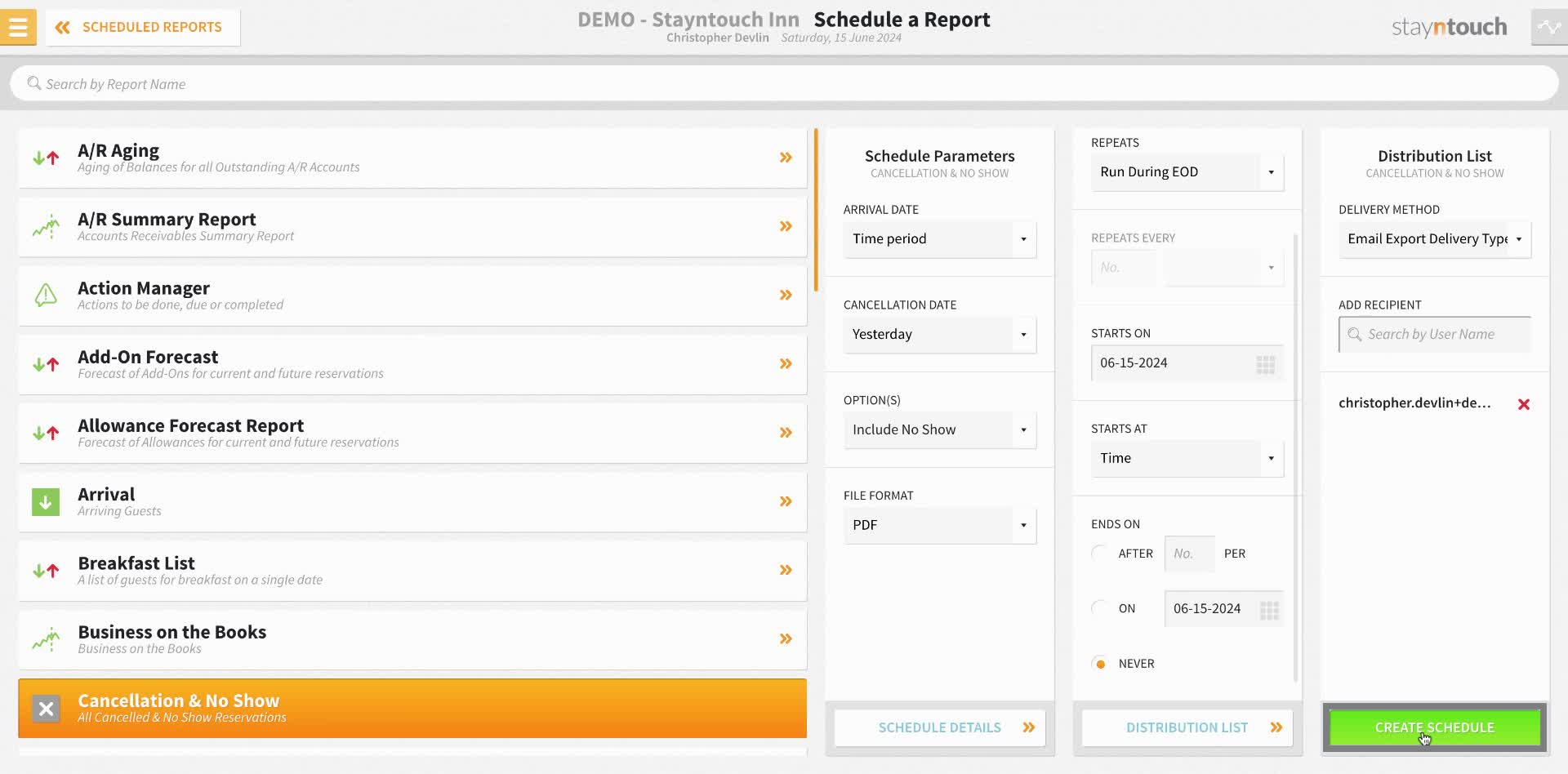Open the Ends On calendar icon
Viewport: 1568px width, 774px height.
(1269, 610)
